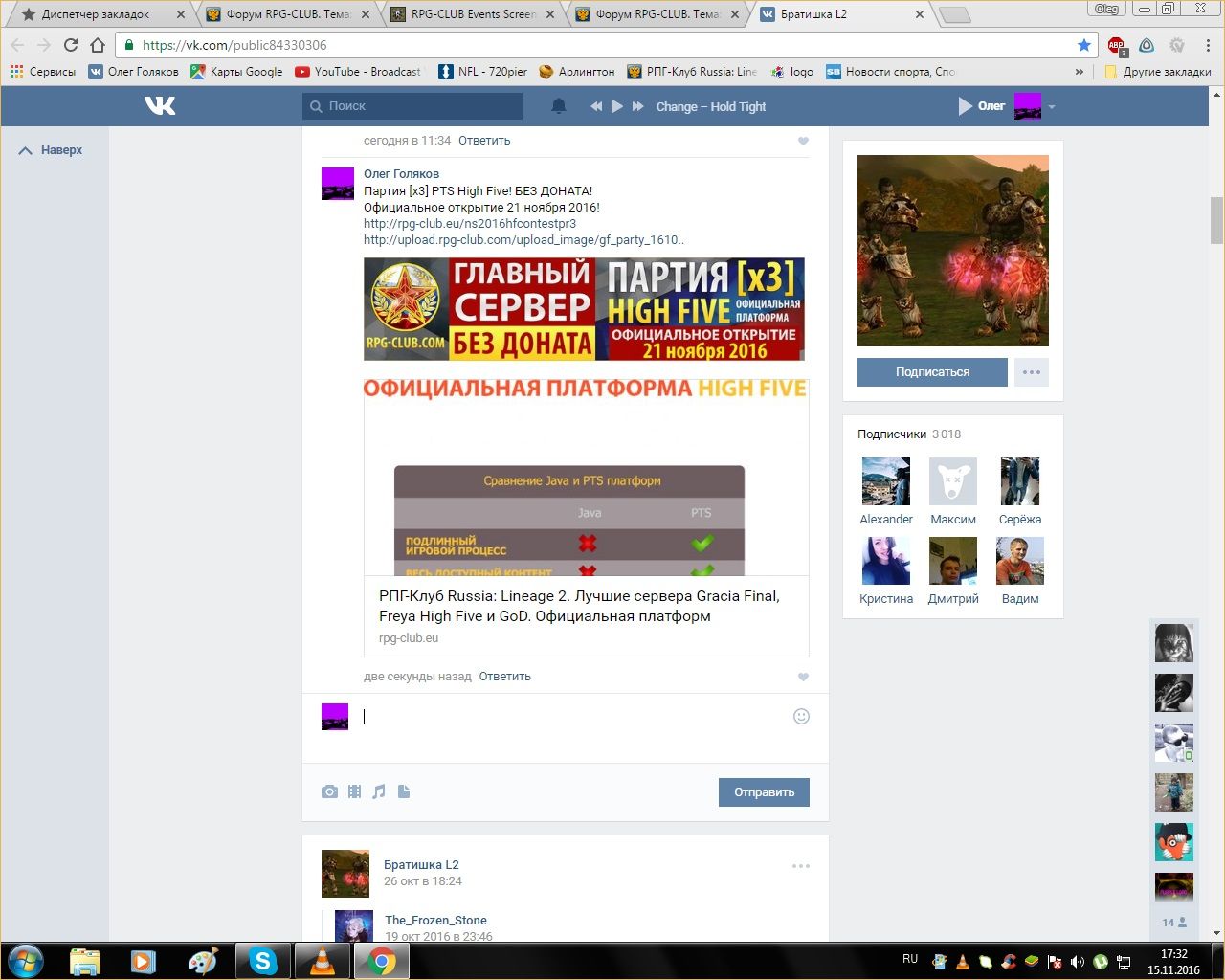Switch to the Диспетчер закладок tab
This screenshot has width=1225, height=980.
tap(101, 14)
